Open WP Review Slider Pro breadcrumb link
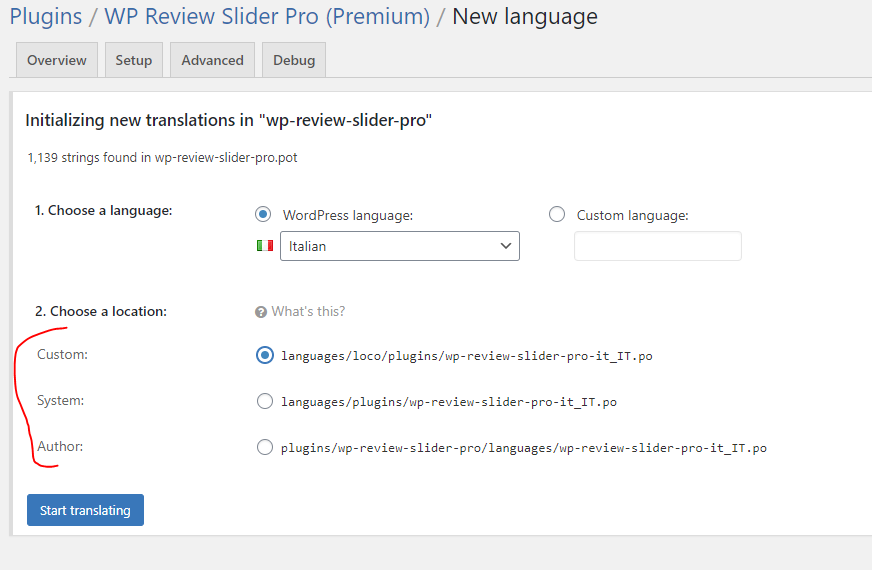 click(267, 17)
